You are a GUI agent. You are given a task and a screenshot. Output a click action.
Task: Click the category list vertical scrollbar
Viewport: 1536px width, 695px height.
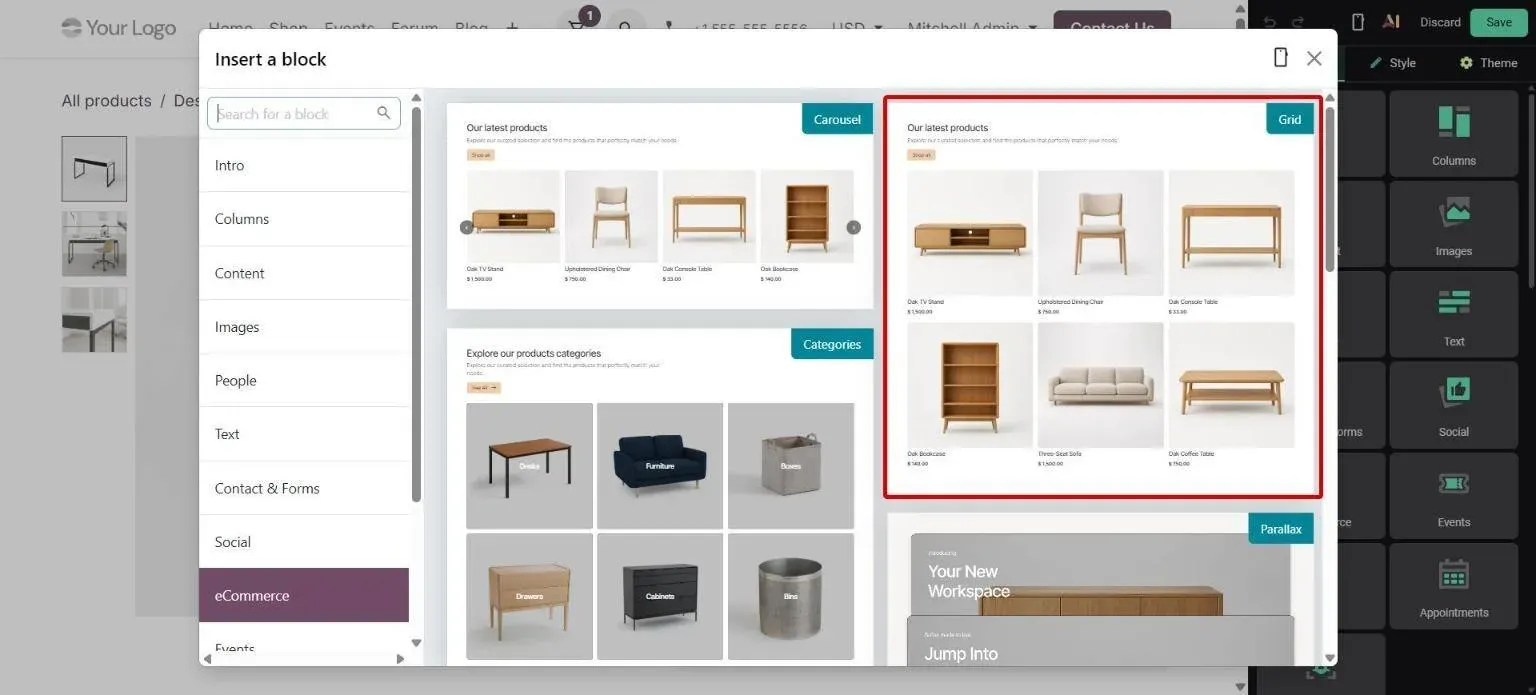pos(416,305)
